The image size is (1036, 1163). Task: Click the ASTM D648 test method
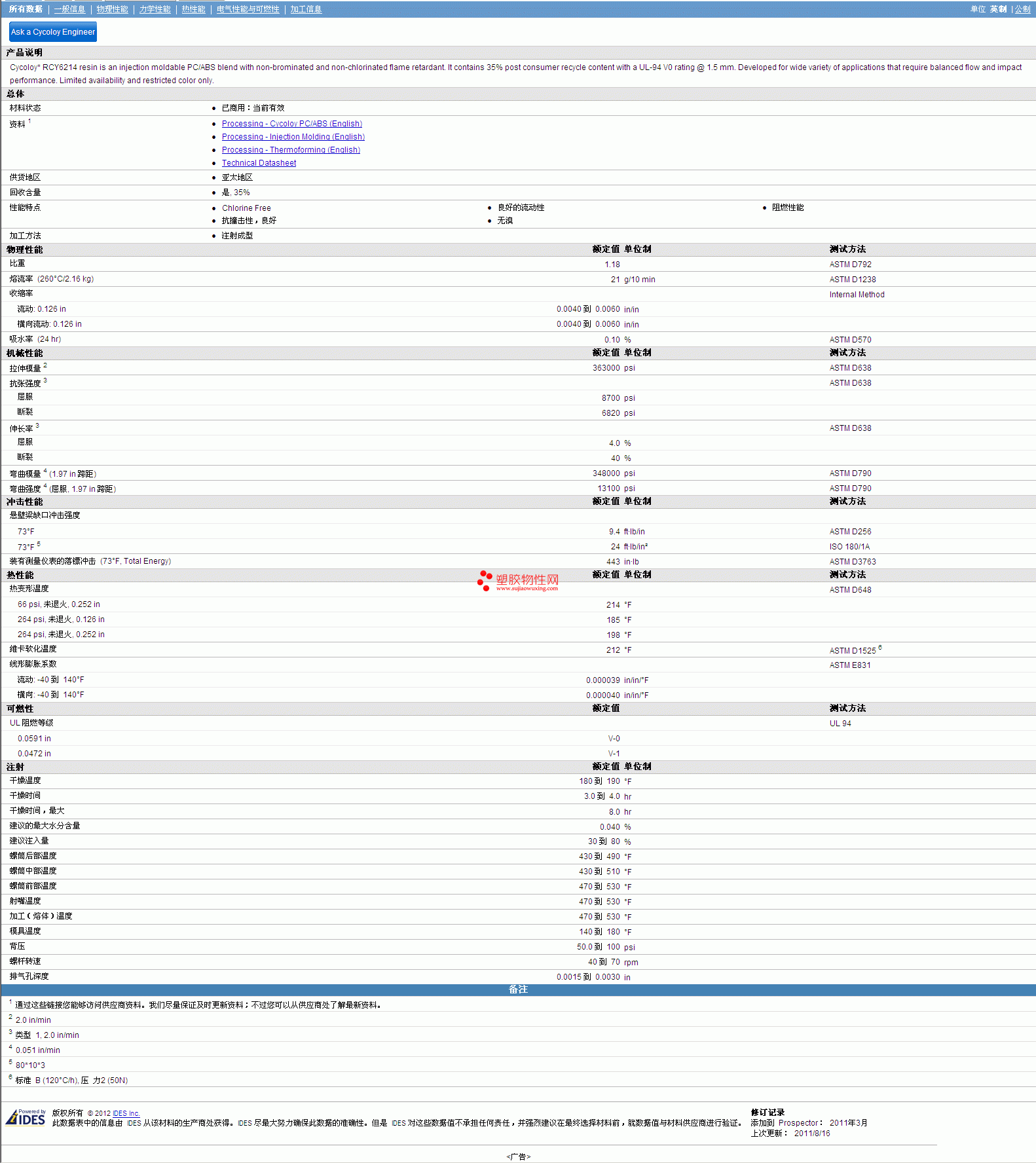[850, 590]
